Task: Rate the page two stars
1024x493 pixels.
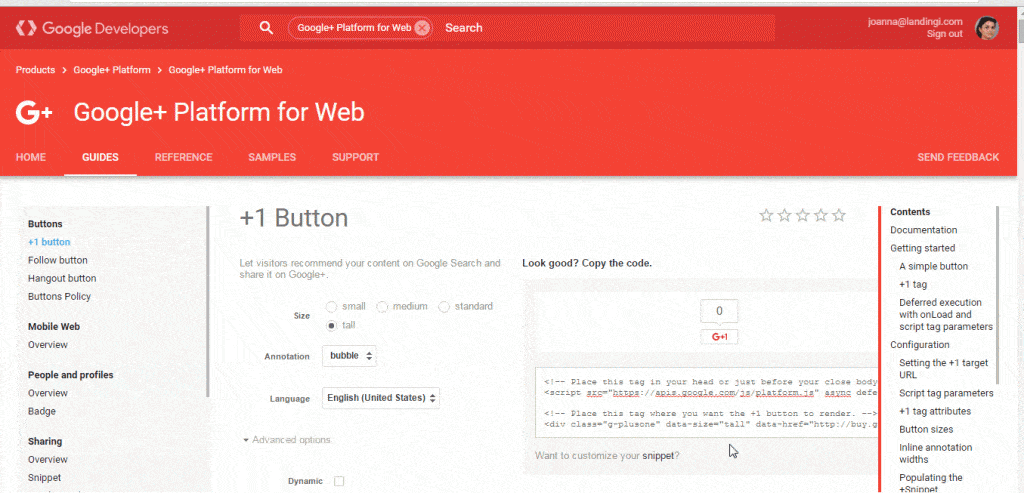Action: 785,215
